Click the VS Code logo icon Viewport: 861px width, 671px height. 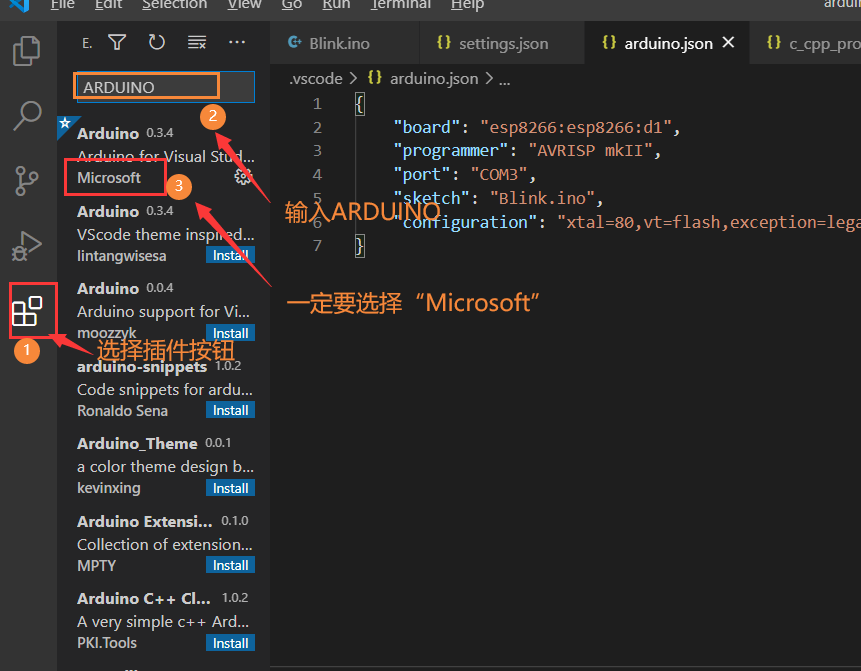20,5
